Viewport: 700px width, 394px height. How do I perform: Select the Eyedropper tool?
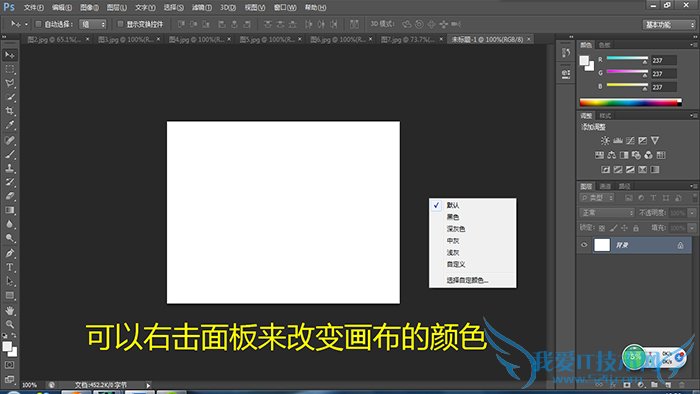coord(10,125)
